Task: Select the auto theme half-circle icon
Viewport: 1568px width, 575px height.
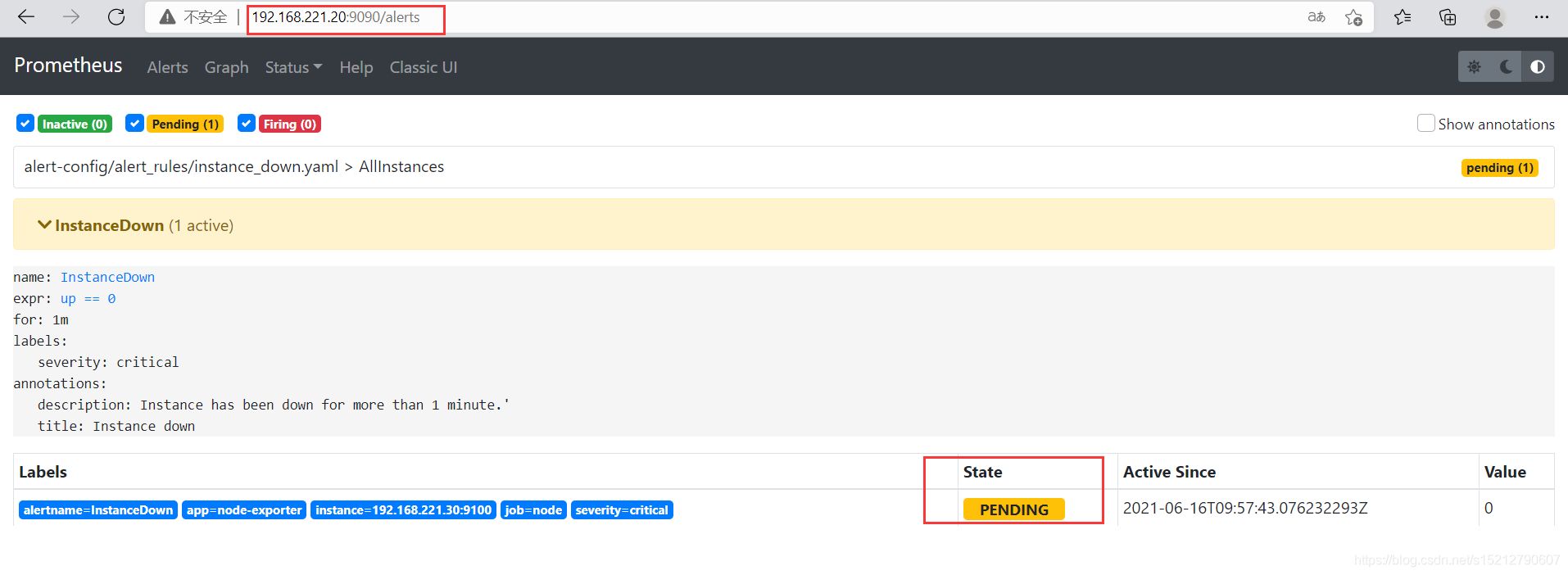Action: pyautogui.click(x=1538, y=67)
